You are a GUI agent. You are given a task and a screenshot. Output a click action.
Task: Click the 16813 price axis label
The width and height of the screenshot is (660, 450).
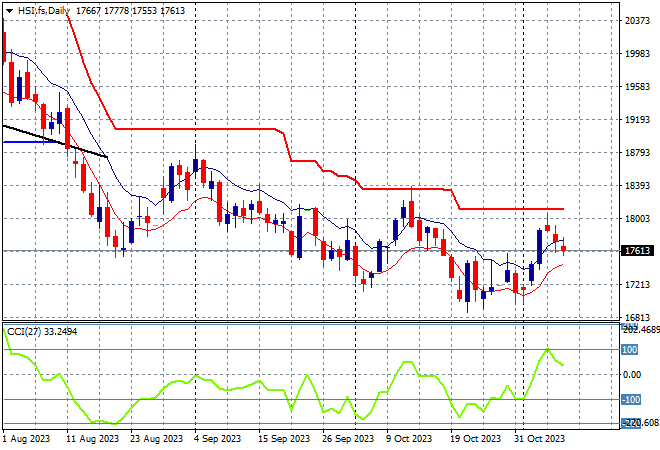tap(637, 317)
